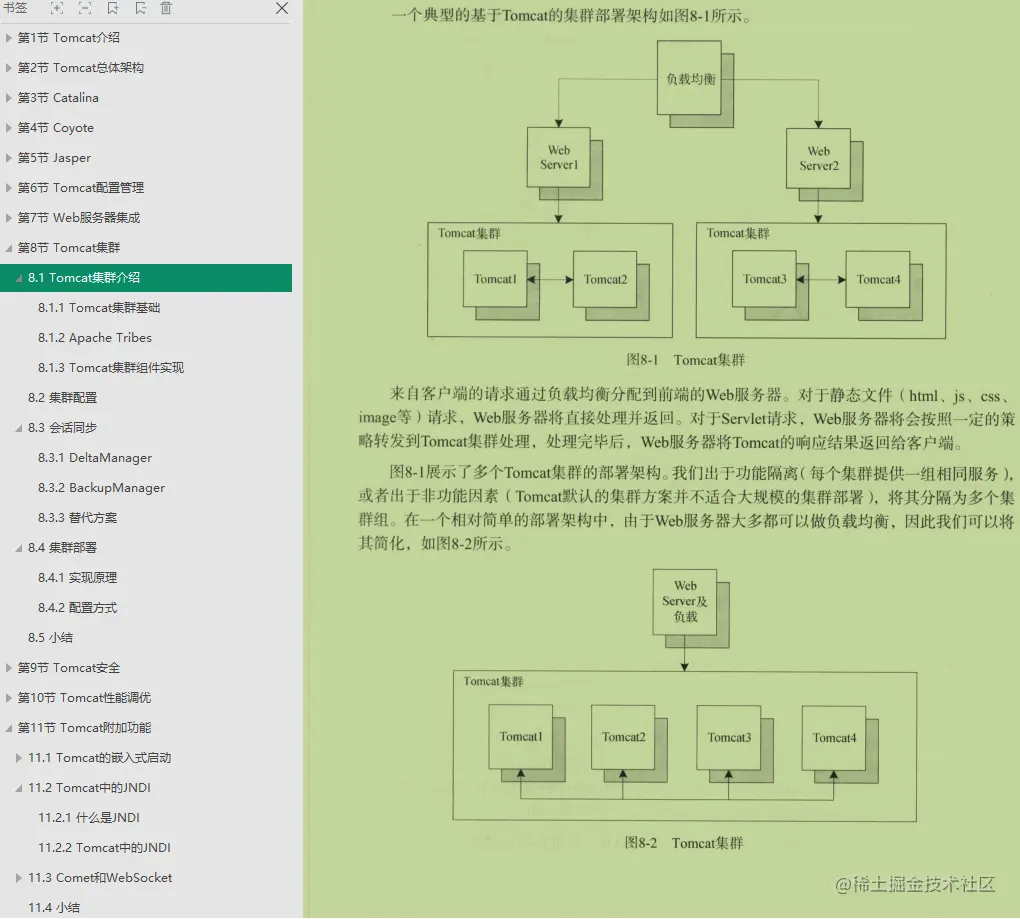Collapse 第8节 Tomcat集群 arrow

(8, 248)
